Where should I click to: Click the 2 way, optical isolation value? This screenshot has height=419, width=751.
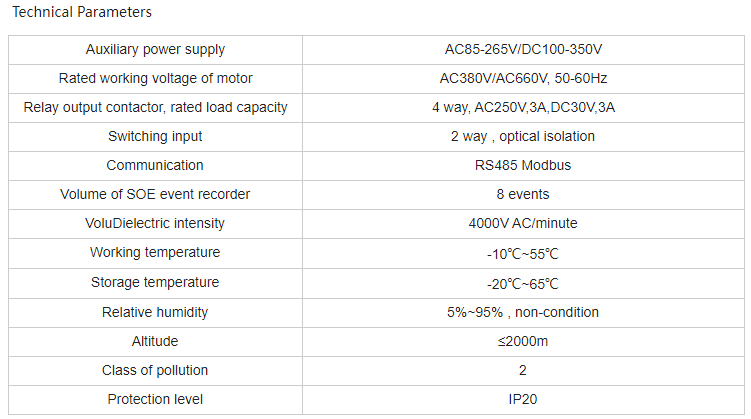pos(523,136)
